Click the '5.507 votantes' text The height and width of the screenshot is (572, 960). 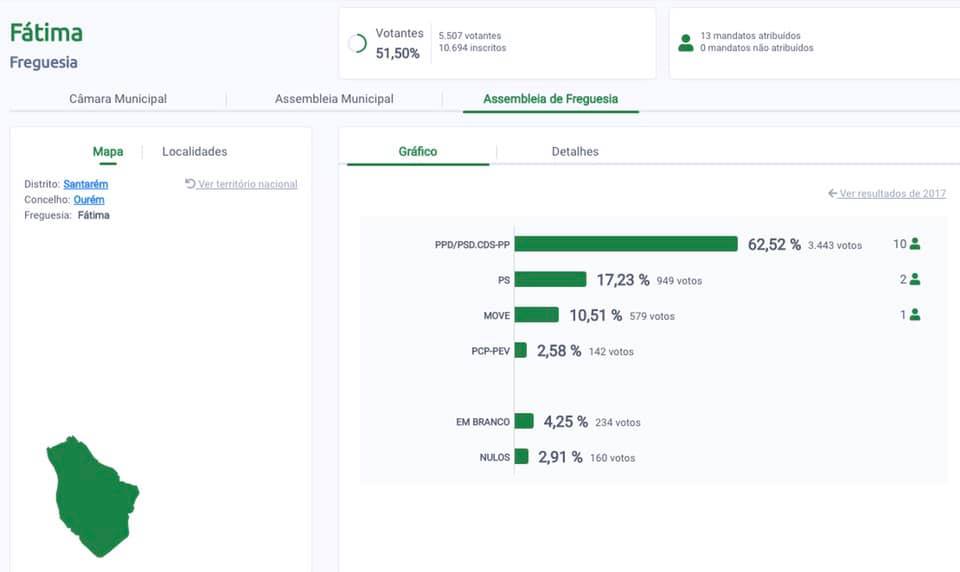pos(470,36)
